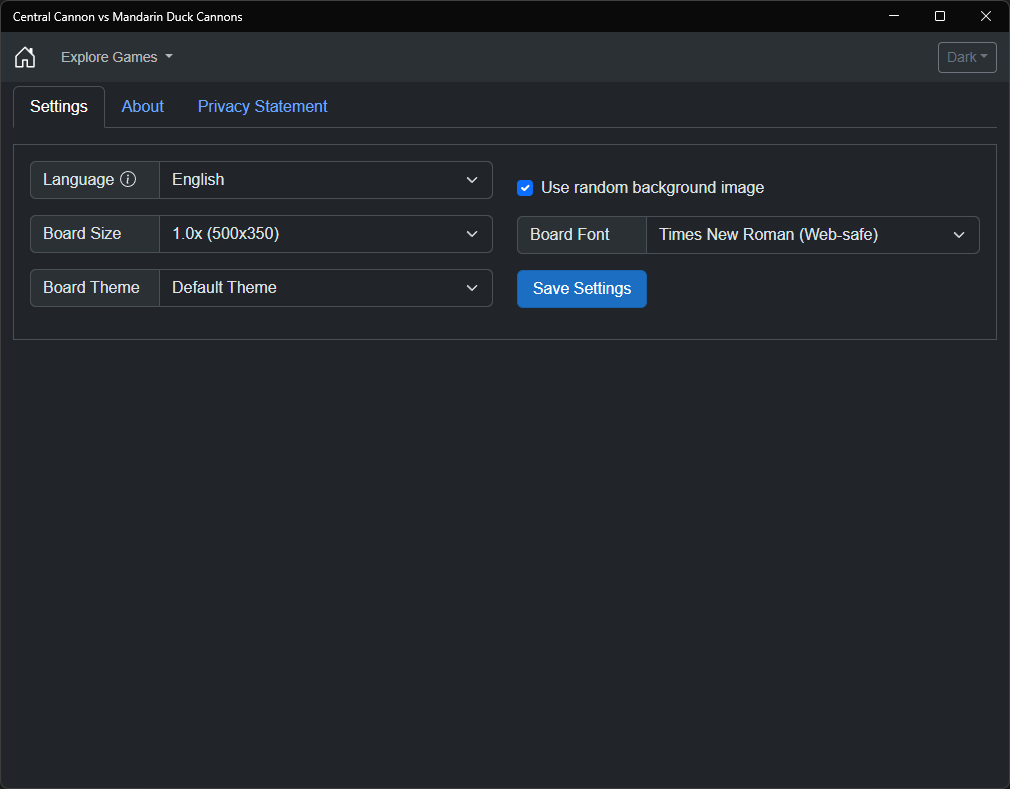Screen dimensions: 1010x789
Task: Click the Language info icon
Action: click(128, 180)
